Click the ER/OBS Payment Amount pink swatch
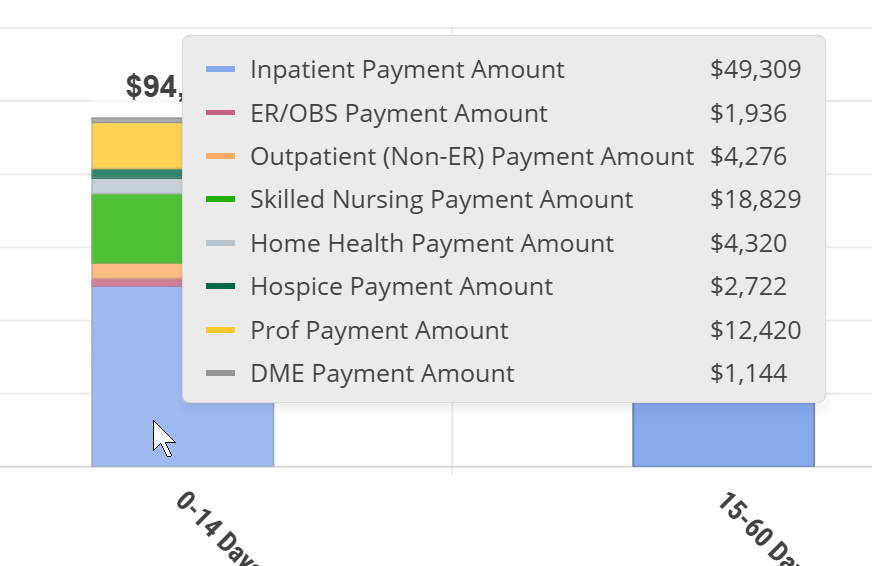 [x=220, y=113]
